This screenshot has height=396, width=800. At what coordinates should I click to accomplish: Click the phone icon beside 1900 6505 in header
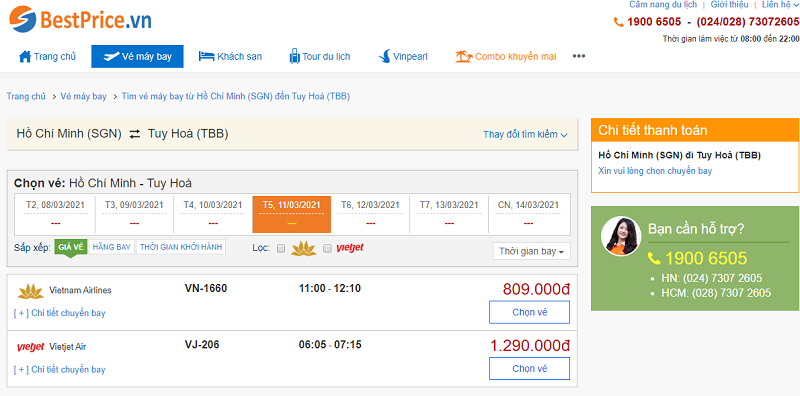pos(618,22)
